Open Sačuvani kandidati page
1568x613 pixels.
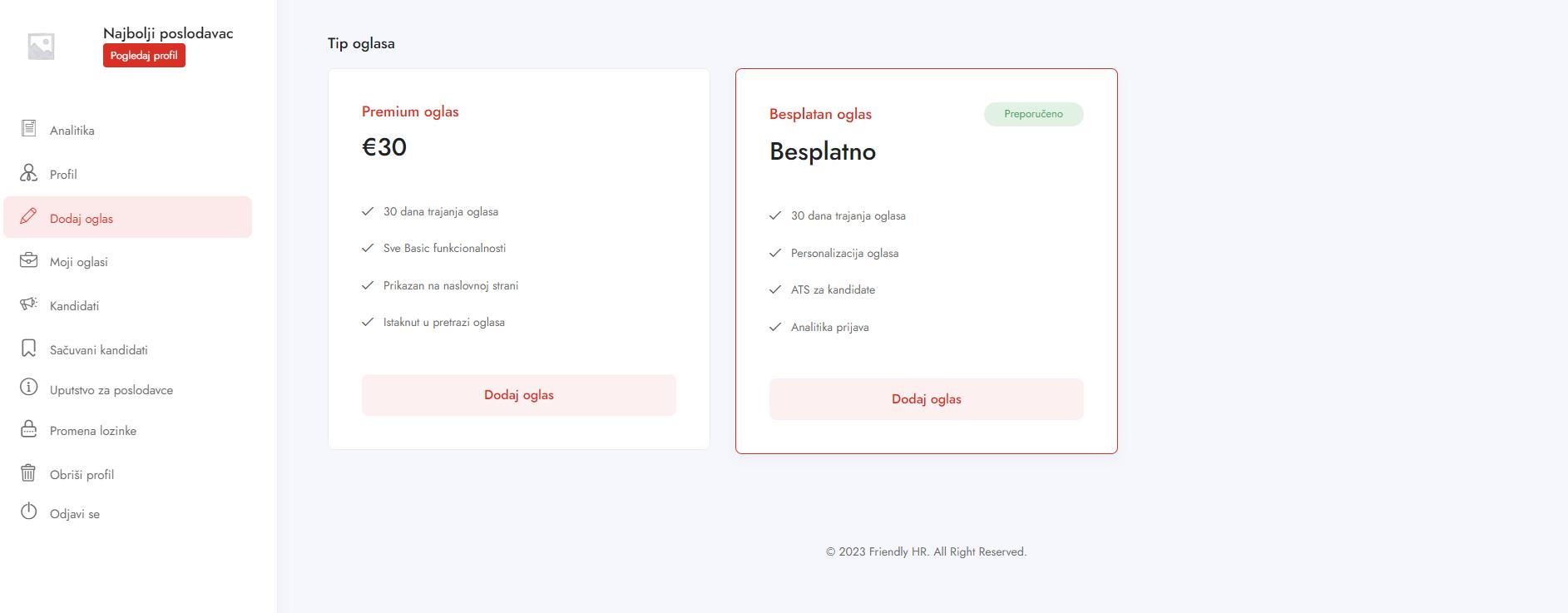coord(98,350)
